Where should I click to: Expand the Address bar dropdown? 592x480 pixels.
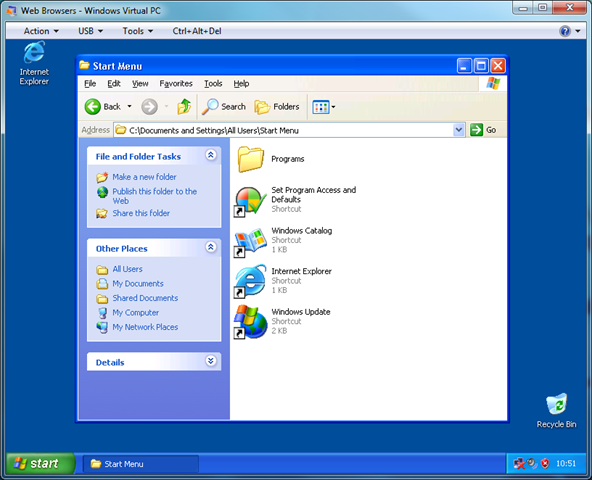click(x=459, y=130)
